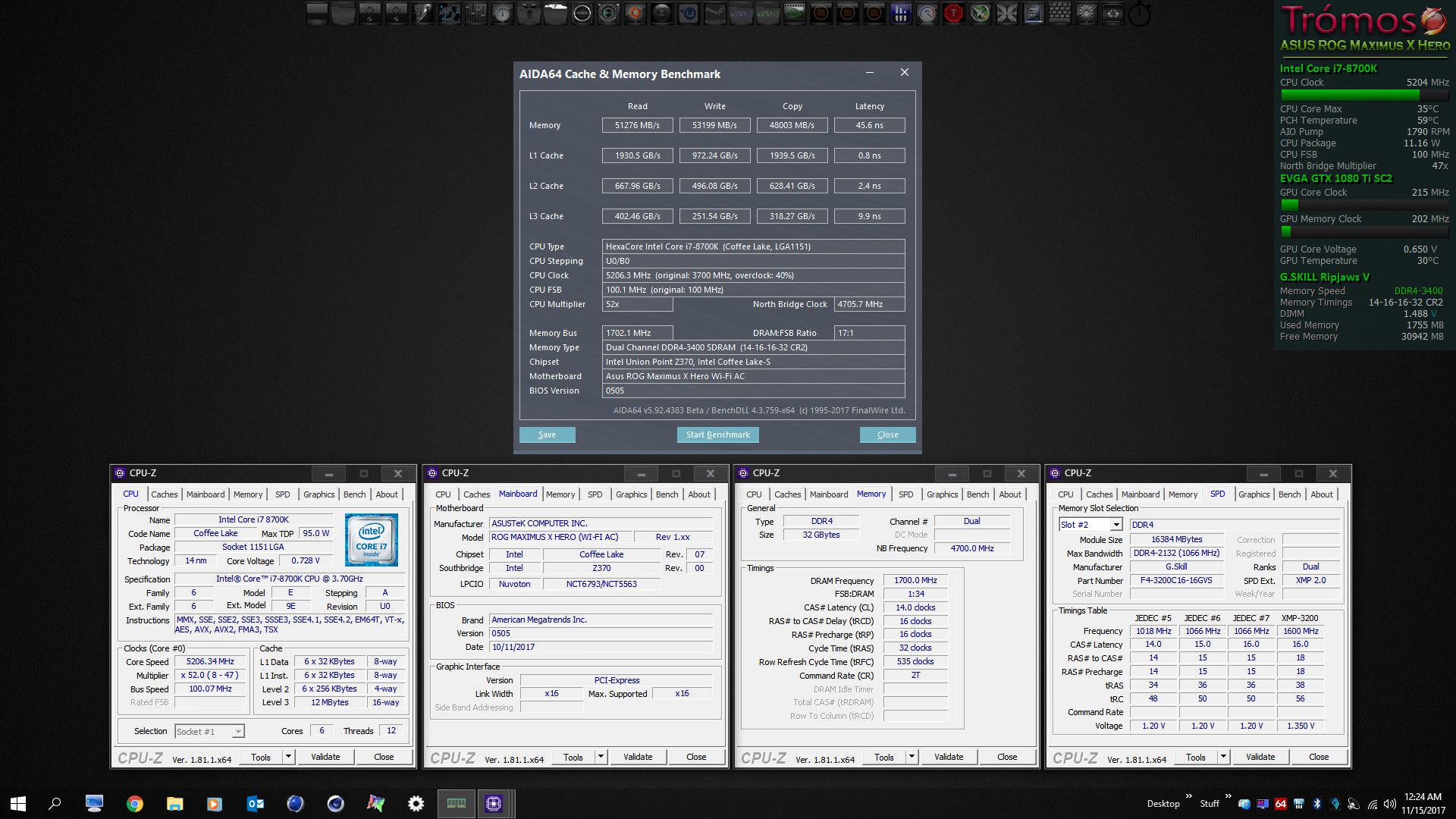Click the AIDA64 red 64 tray icon
This screenshot has height=819, width=1456.
click(x=1281, y=804)
